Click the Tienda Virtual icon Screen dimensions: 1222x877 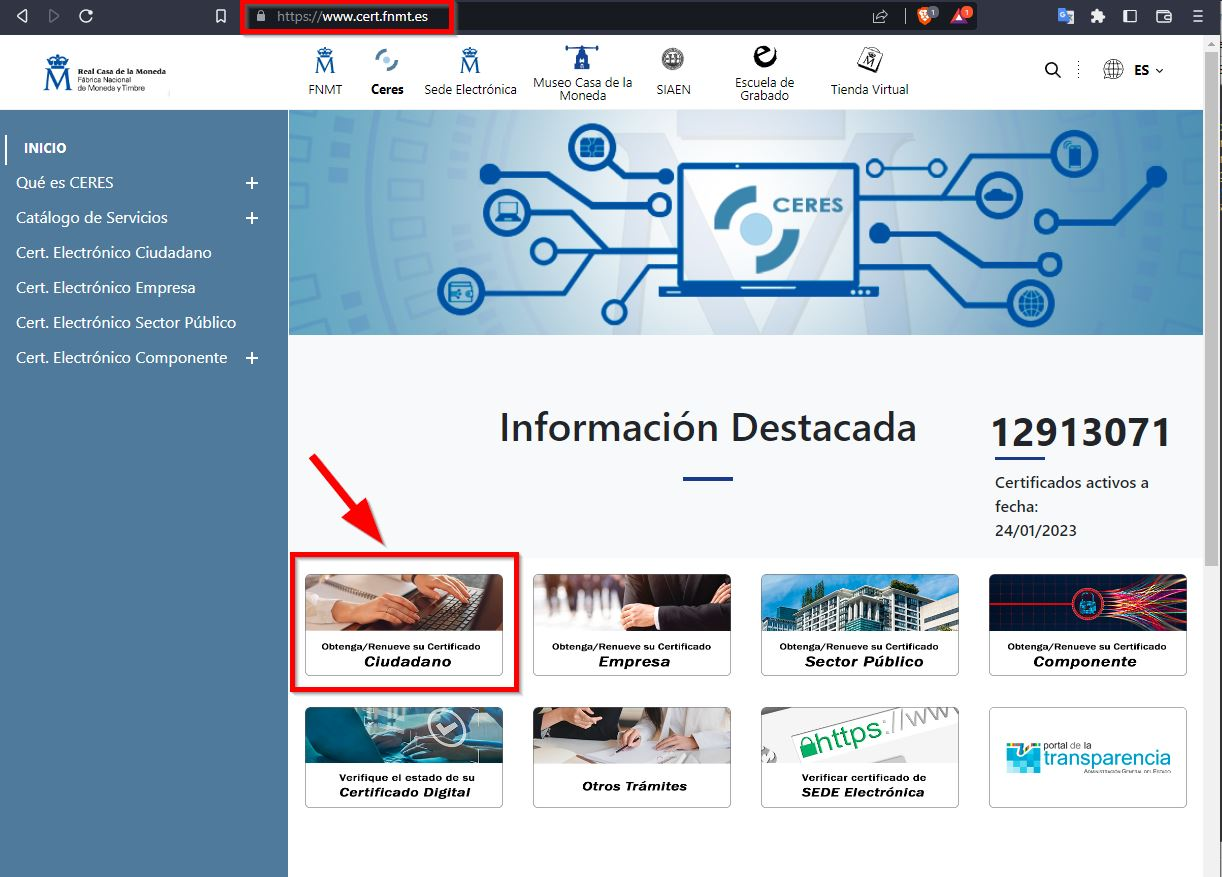tap(868, 69)
